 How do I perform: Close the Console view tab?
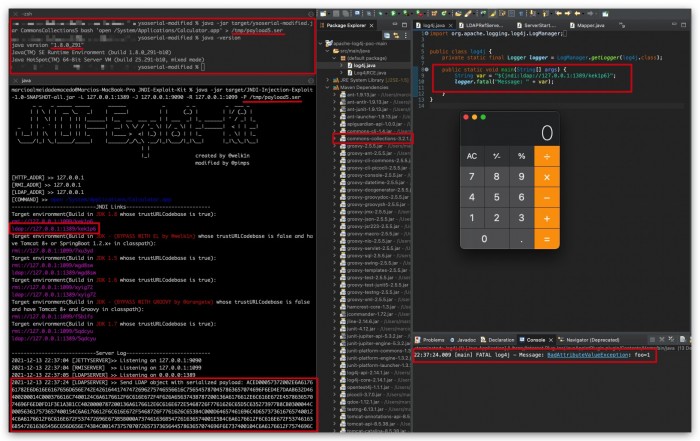[560, 340]
